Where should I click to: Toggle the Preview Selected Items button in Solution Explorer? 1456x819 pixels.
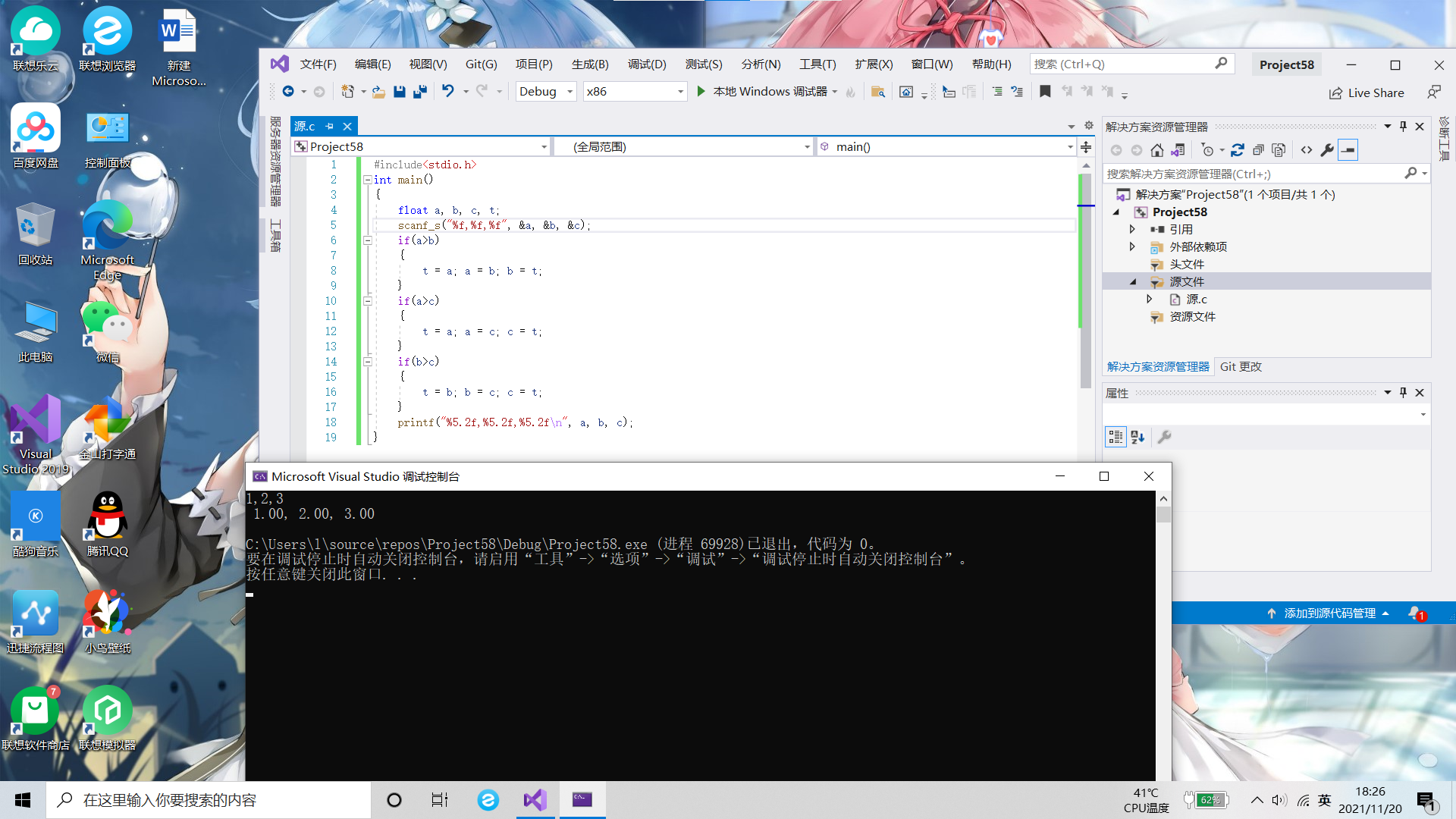1348,150
